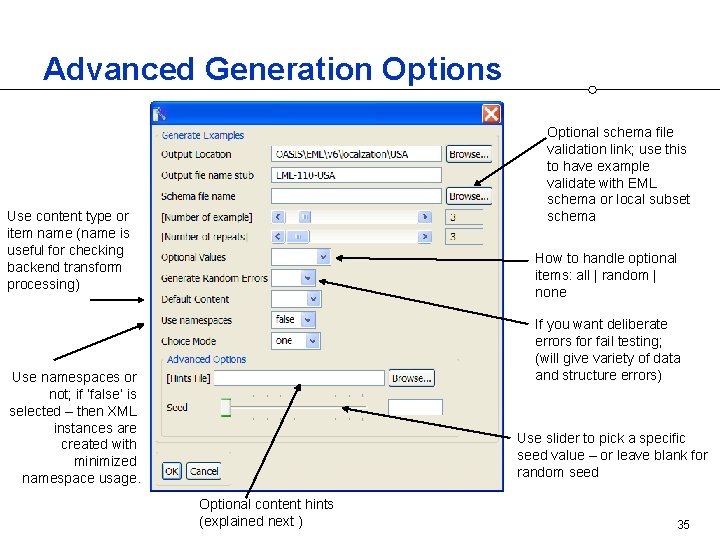Viewport: 720px width, 540px height.
Task: Click the Number of example value box
Action: click(x=464, y=217)
